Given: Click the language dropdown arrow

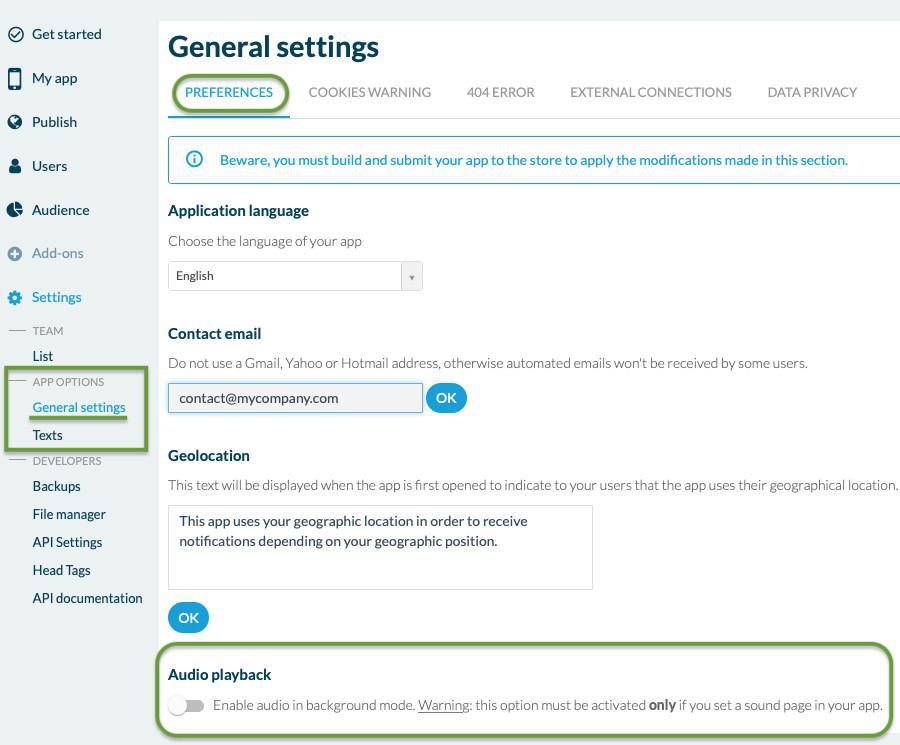Looking at the screenshot, I should (411, 277).
